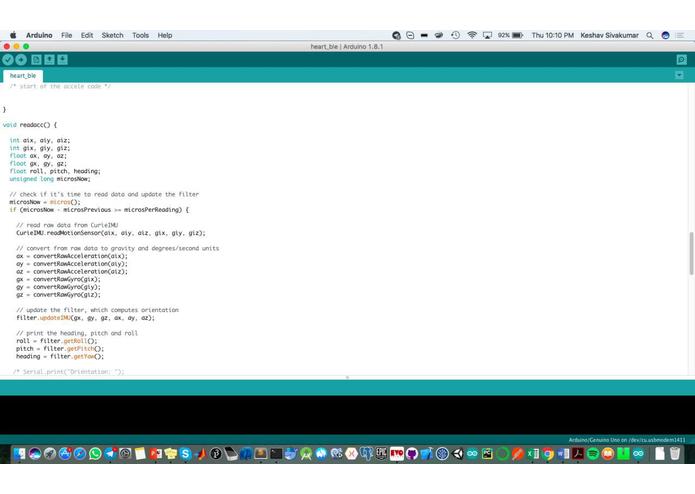695x494 pixels.
Task: Open Spotlight search magnifier
Action: (x=650, y=35)
